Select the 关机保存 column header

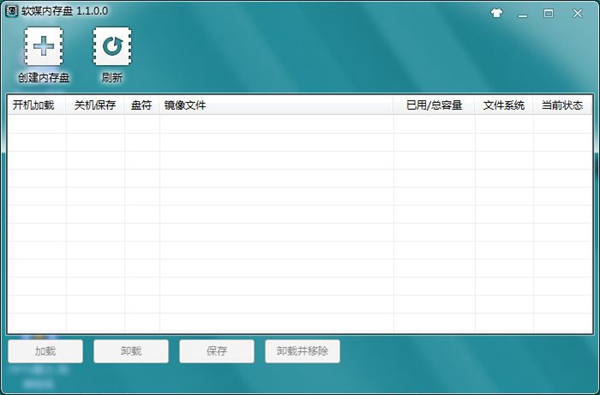(x=95, y=105)
